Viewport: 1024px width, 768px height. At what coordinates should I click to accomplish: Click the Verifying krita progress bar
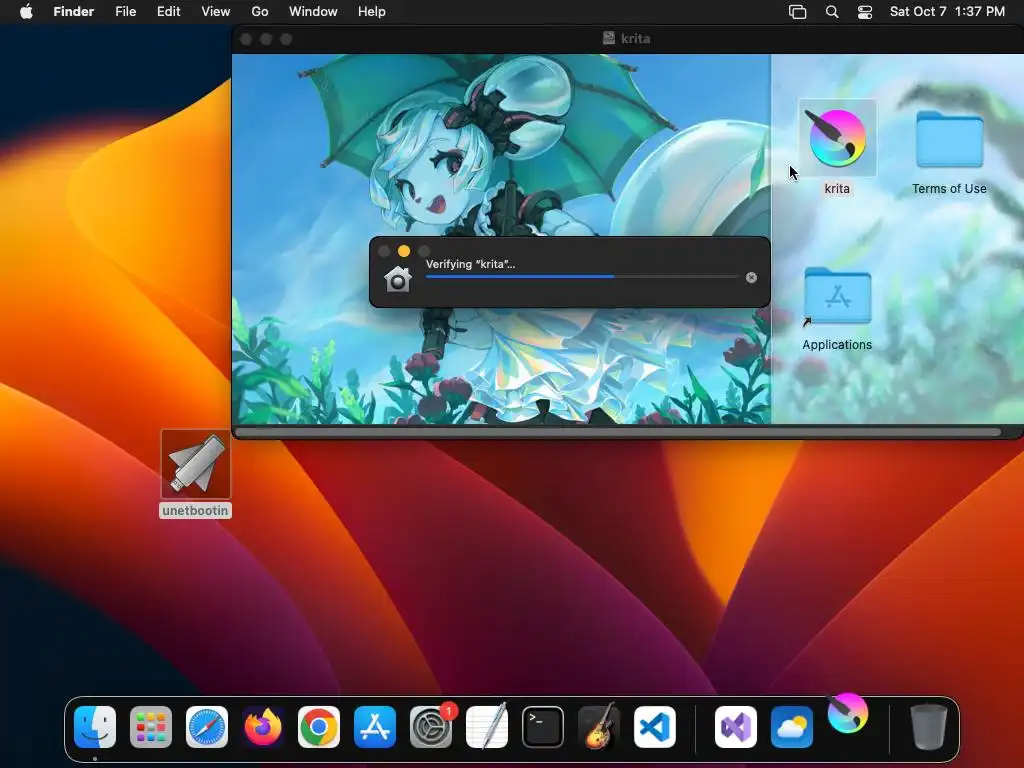[582, 277]
